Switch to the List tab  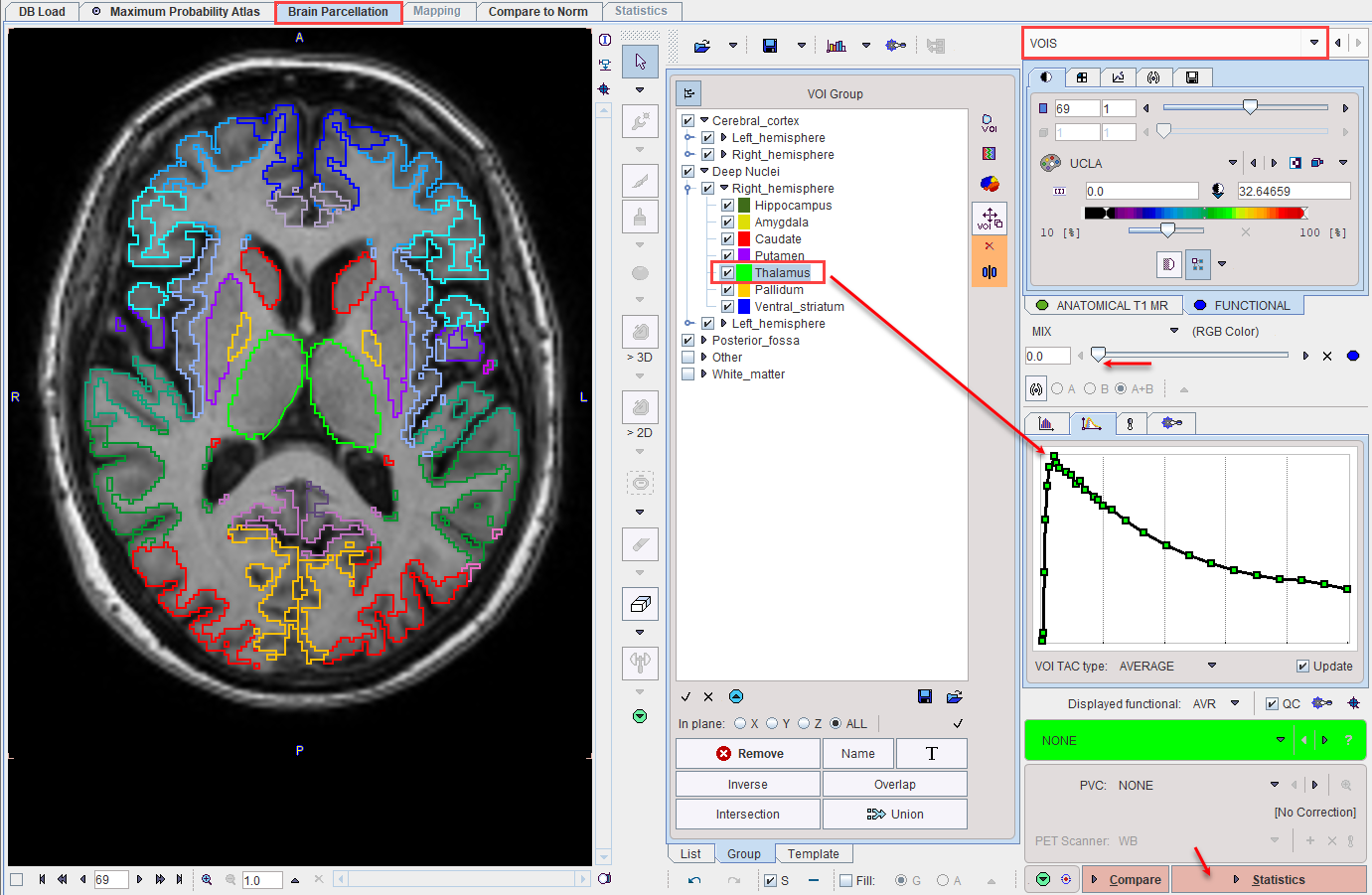(690, 854)
